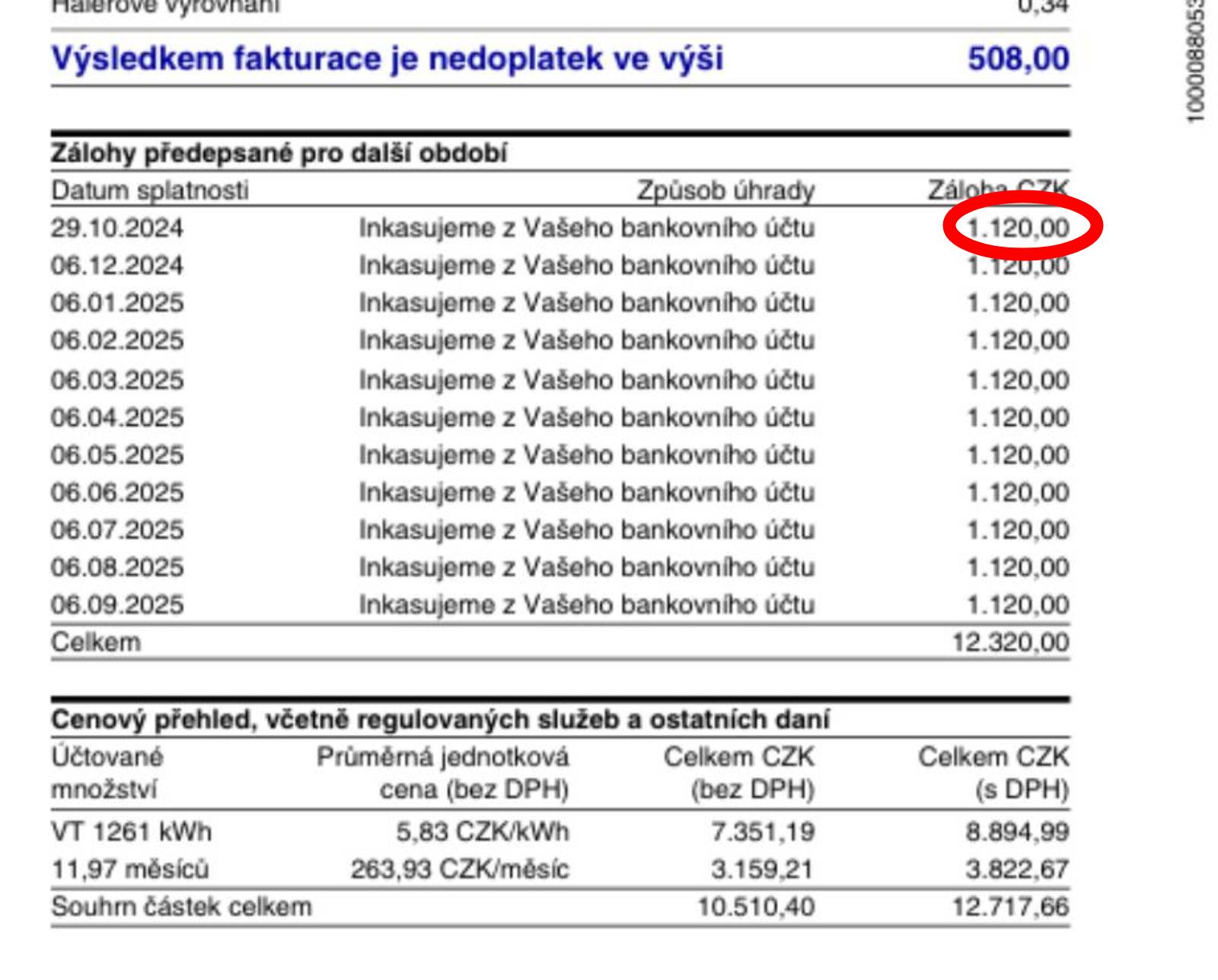Click the due date 06.03.2025
This screenshot has width=1218, height=980.
(117, 380)
